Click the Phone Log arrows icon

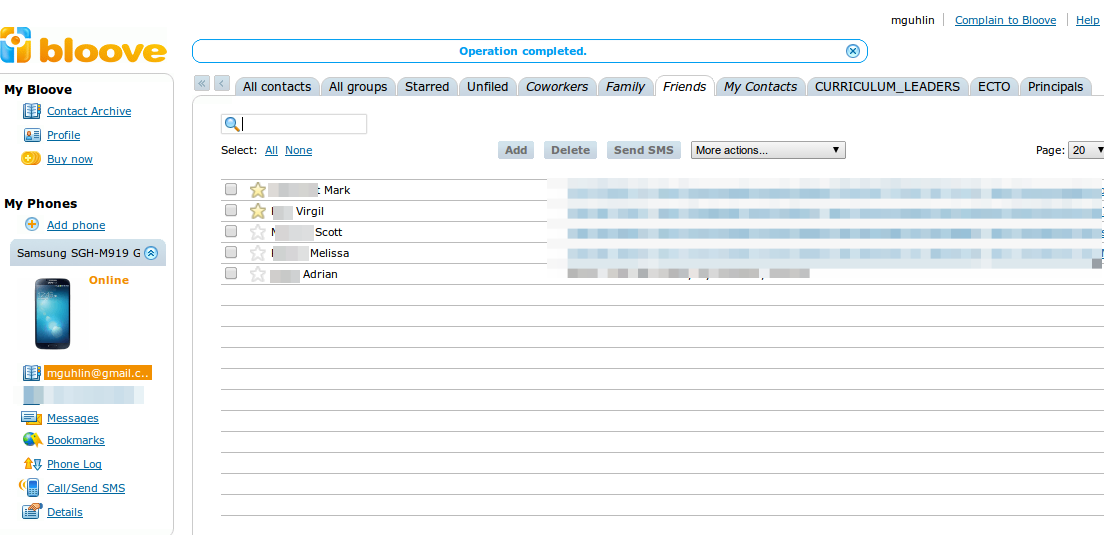click(x=31, y=464)
